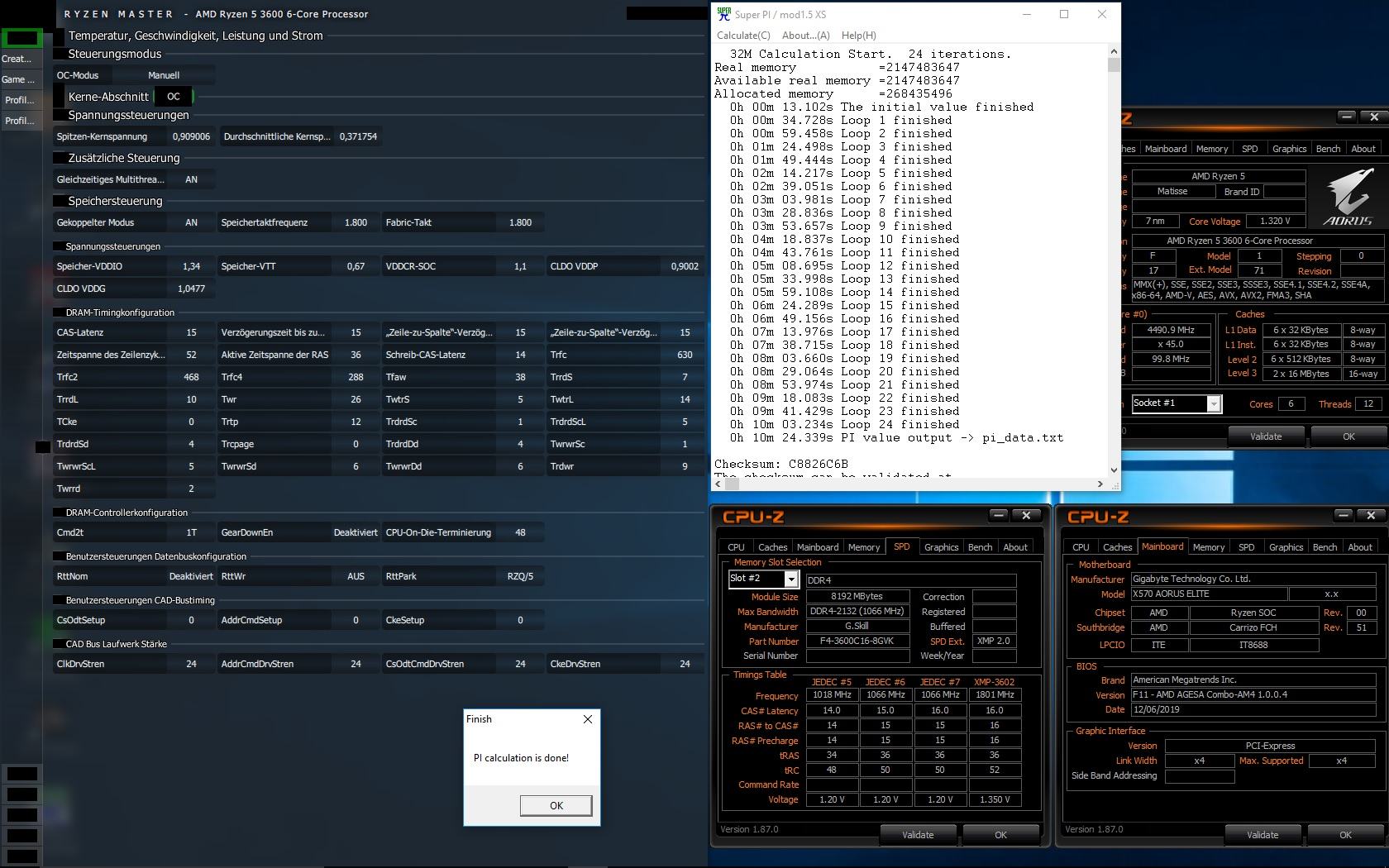Open the About tab in the partially hidden CPU-Z window
Screen dimensions: 1389x868
point(1363,149)
